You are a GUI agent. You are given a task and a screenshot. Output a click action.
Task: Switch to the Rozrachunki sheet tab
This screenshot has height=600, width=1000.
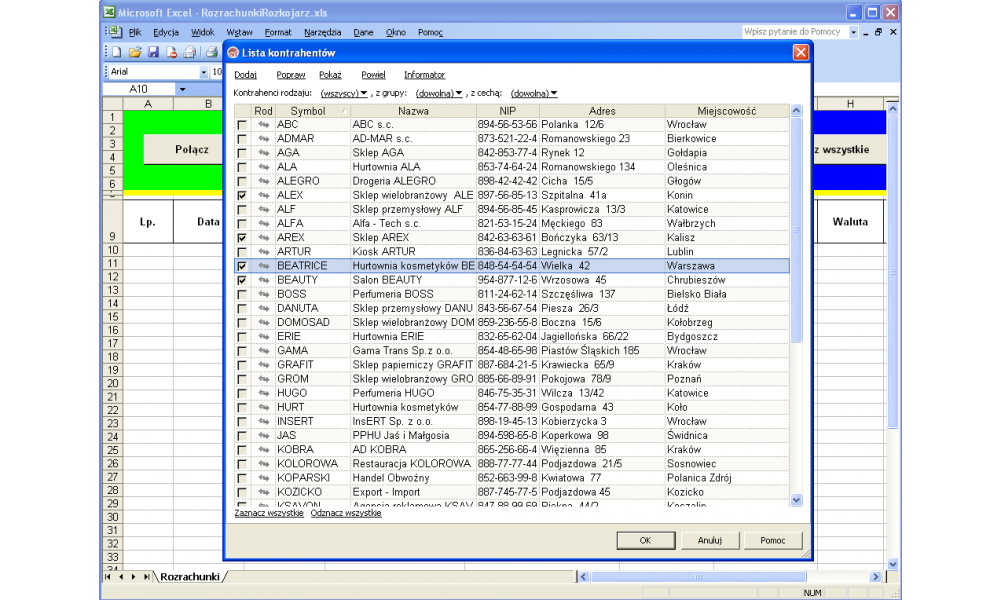(x=190, y=576)
